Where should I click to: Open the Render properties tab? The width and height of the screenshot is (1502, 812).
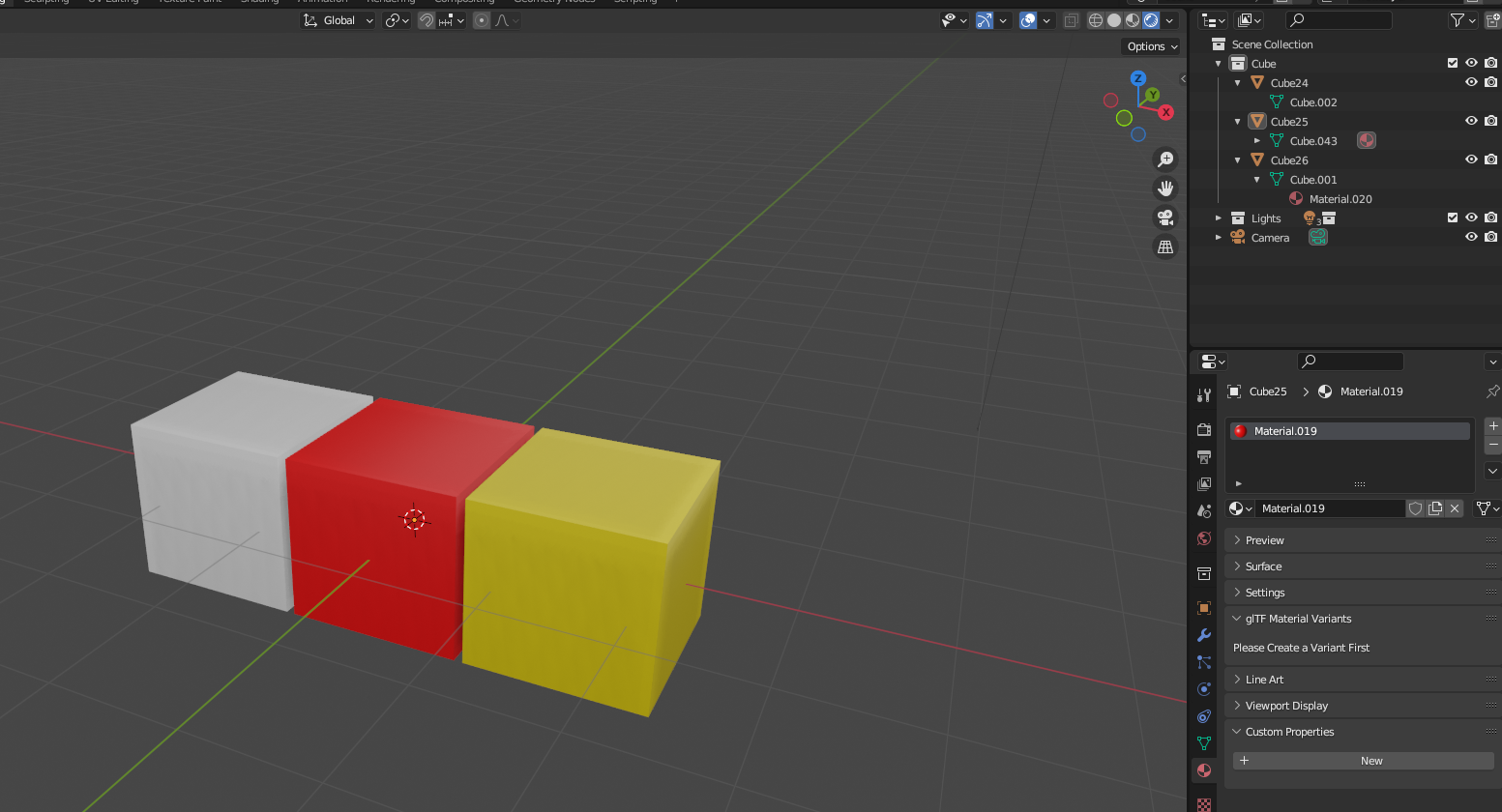click(x=1203, y=429)
